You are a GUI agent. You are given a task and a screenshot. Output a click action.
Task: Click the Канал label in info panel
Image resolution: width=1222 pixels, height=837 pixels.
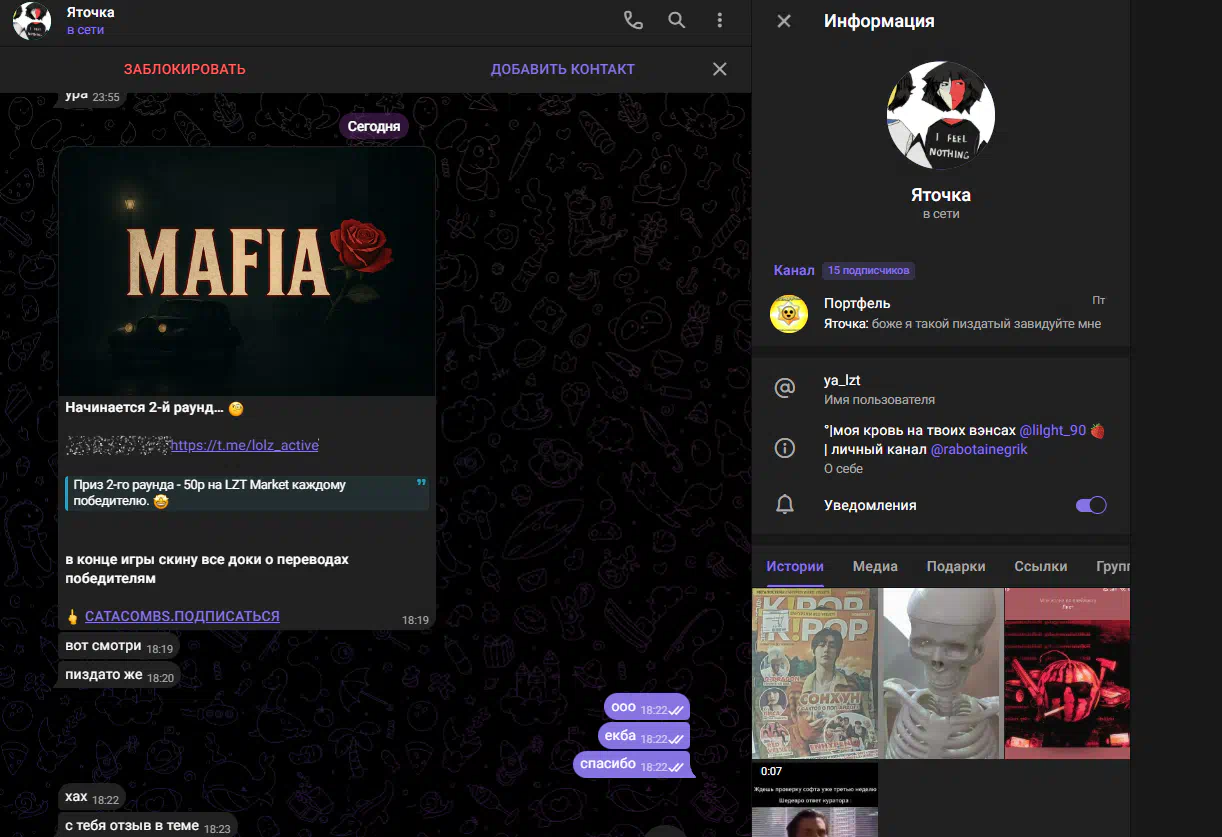[x=794, y=270]
